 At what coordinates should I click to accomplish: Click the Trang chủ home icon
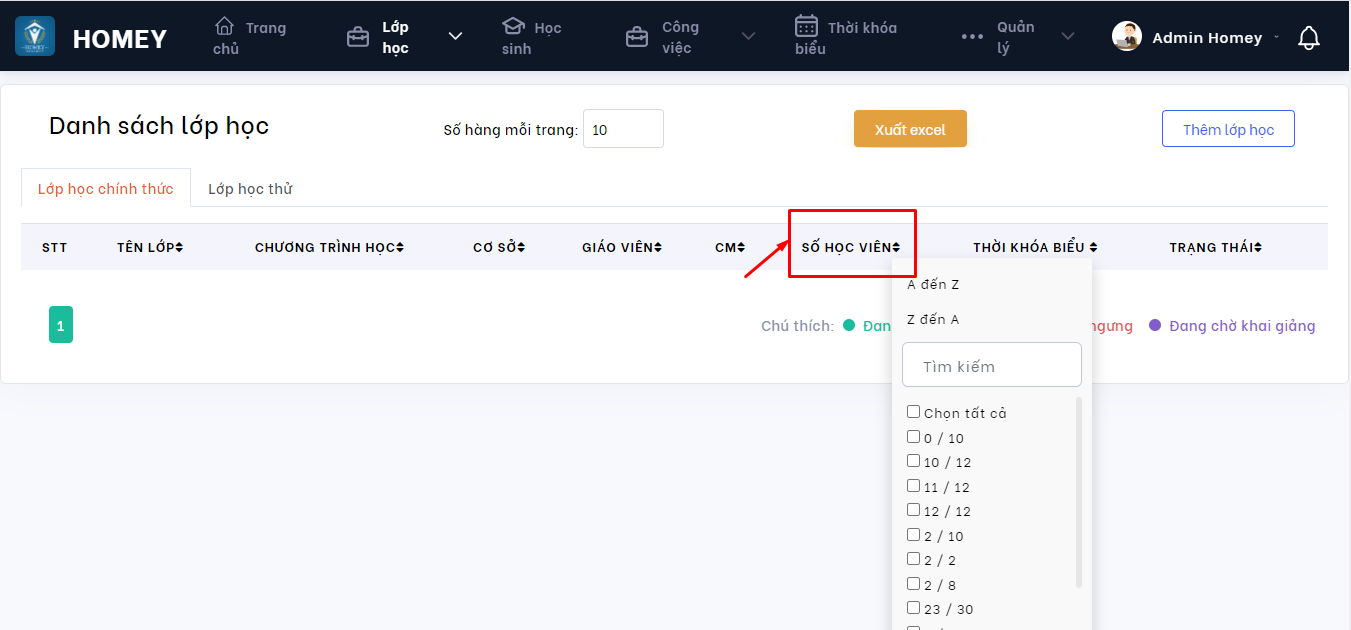click(x=225, y=26)
